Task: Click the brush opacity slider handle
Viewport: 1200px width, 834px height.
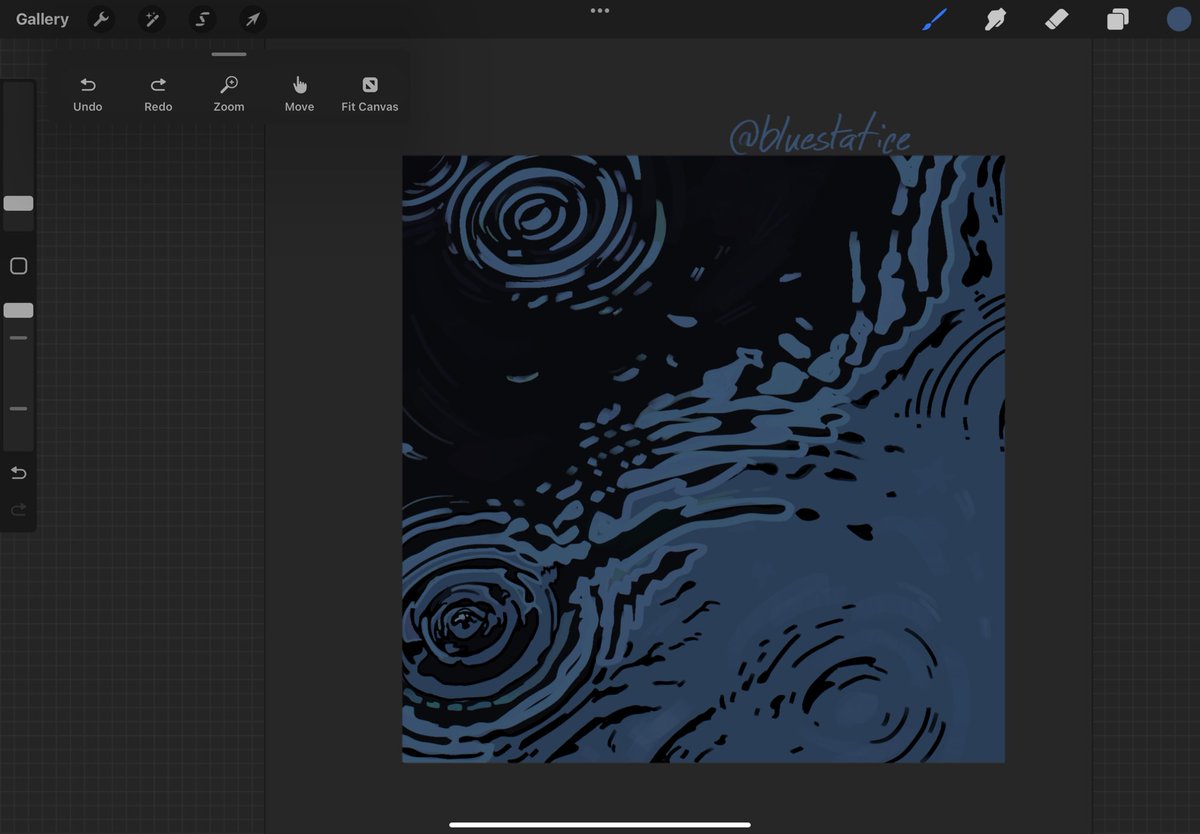Action: pyautogui.click(x=18, y=310)
